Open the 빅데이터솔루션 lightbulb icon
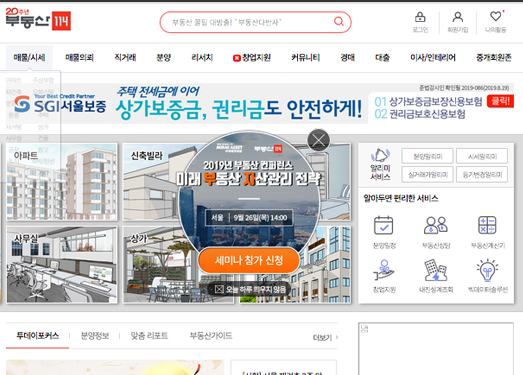Viewport: 523px width, 375px height. [x=487, y=270]
